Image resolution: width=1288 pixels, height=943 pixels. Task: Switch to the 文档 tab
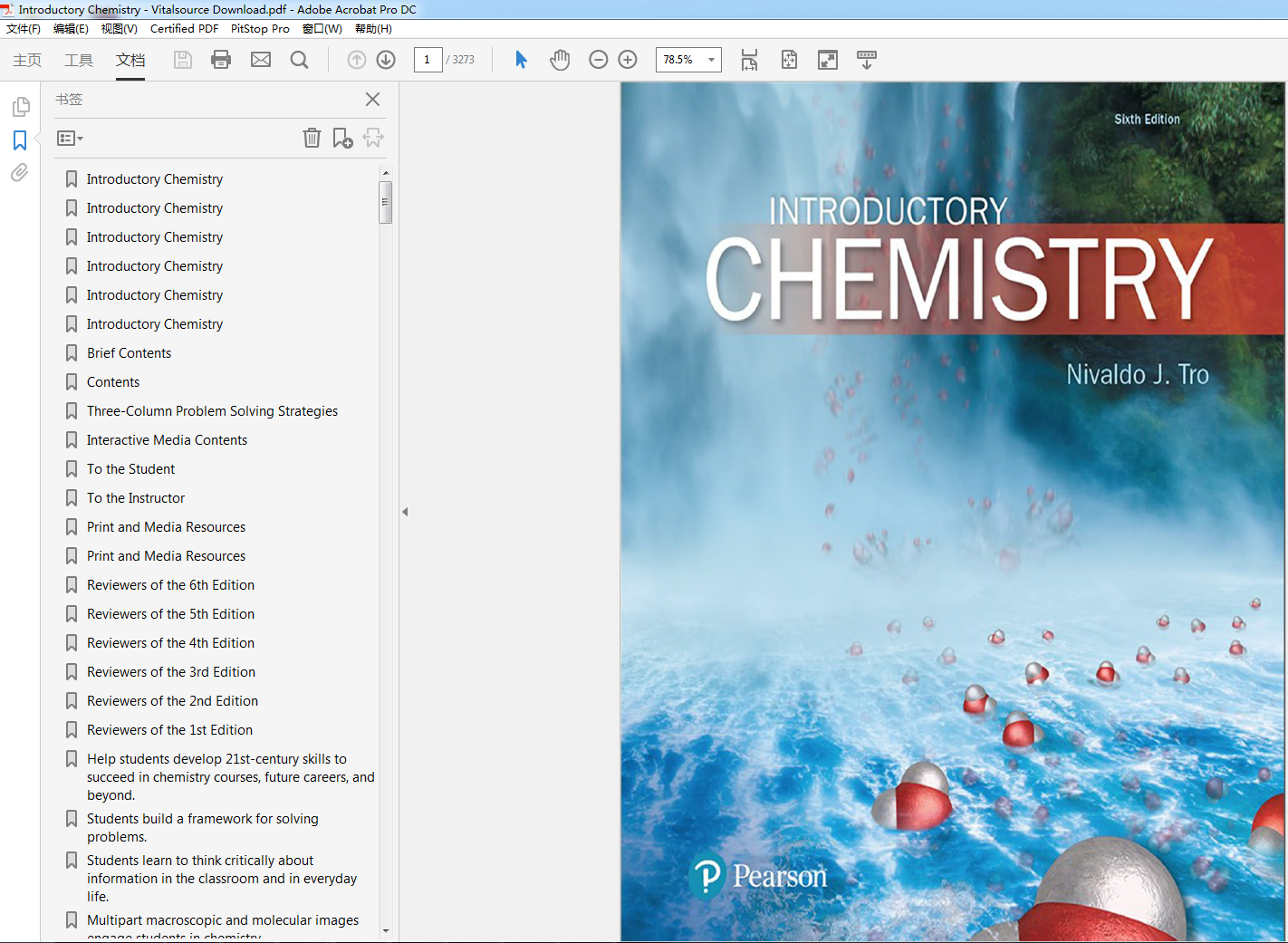(x=130, y=60)
